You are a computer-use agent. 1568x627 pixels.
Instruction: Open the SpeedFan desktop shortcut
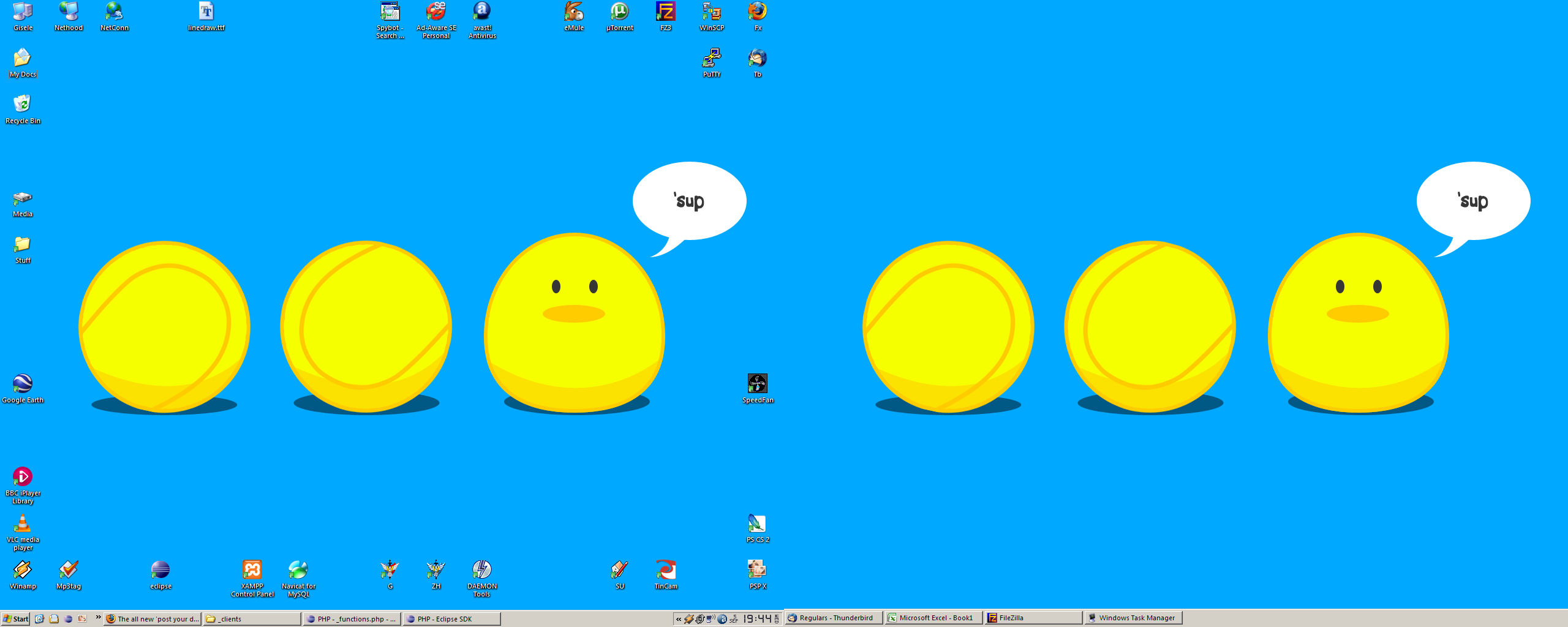tap(758, 389)
